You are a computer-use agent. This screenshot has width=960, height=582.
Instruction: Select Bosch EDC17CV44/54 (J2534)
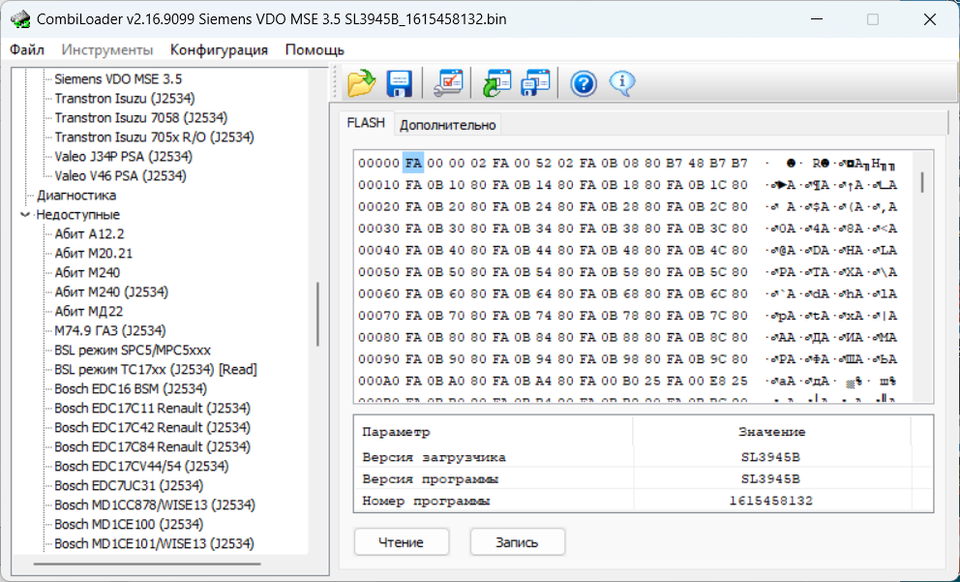141,466
